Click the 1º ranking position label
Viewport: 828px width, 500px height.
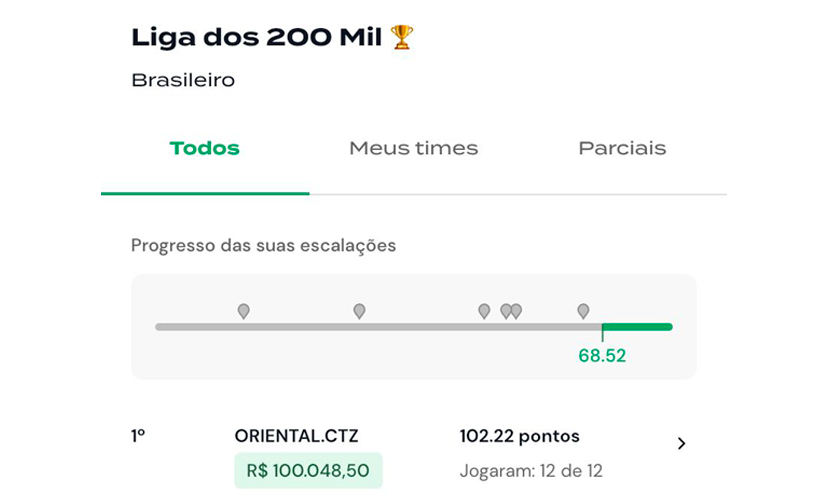138,436
